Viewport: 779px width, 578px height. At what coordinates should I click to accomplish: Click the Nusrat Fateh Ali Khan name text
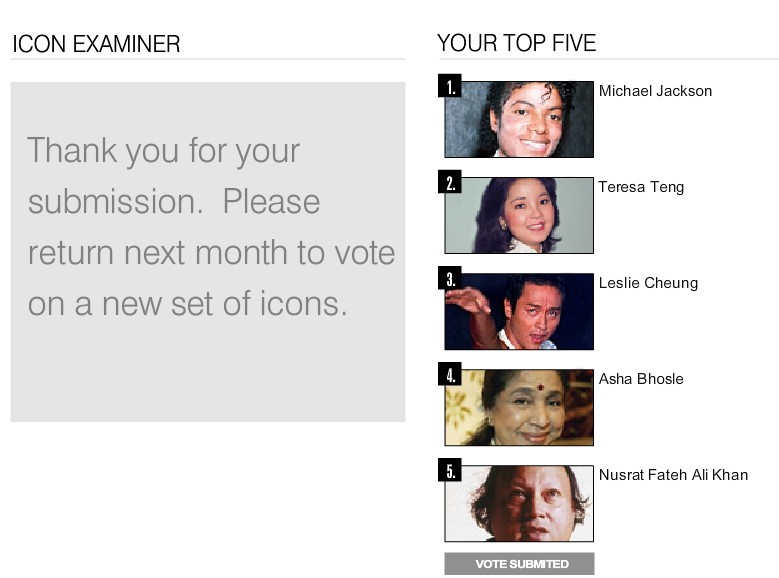pos(673,475)
